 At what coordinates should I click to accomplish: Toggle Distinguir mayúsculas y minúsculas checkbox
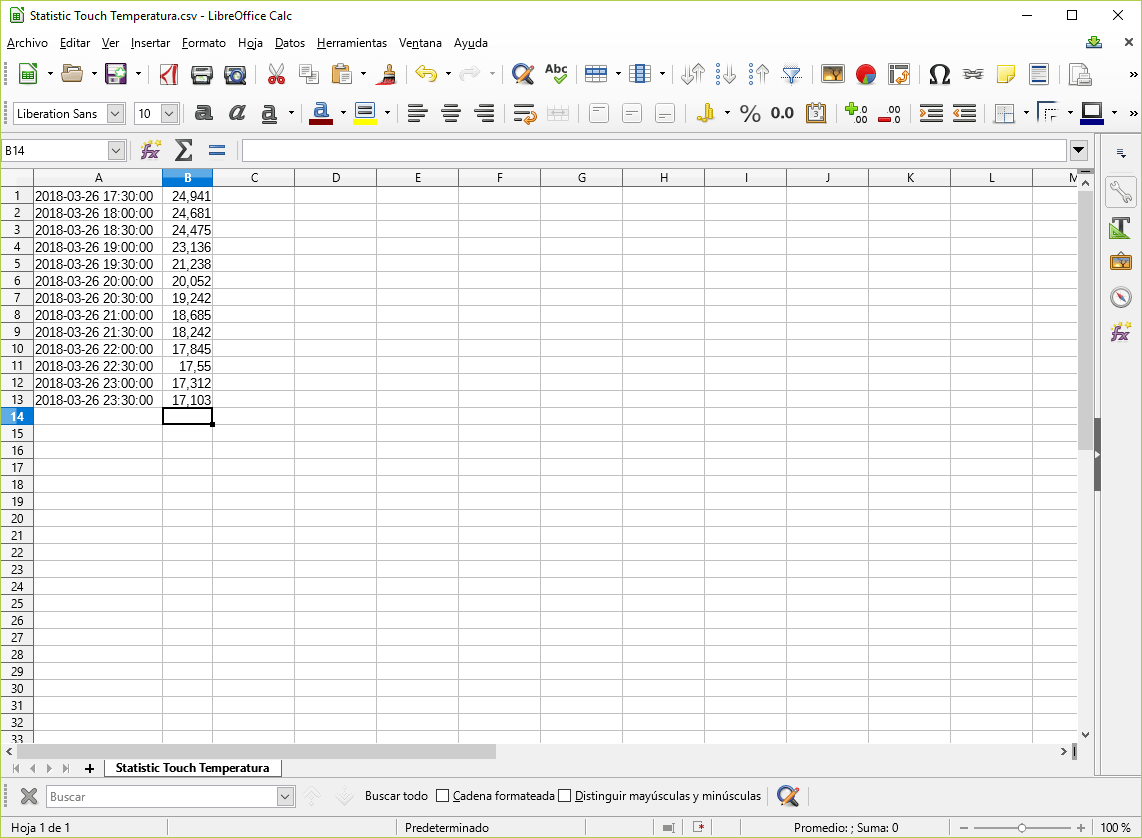click(565, 796)
